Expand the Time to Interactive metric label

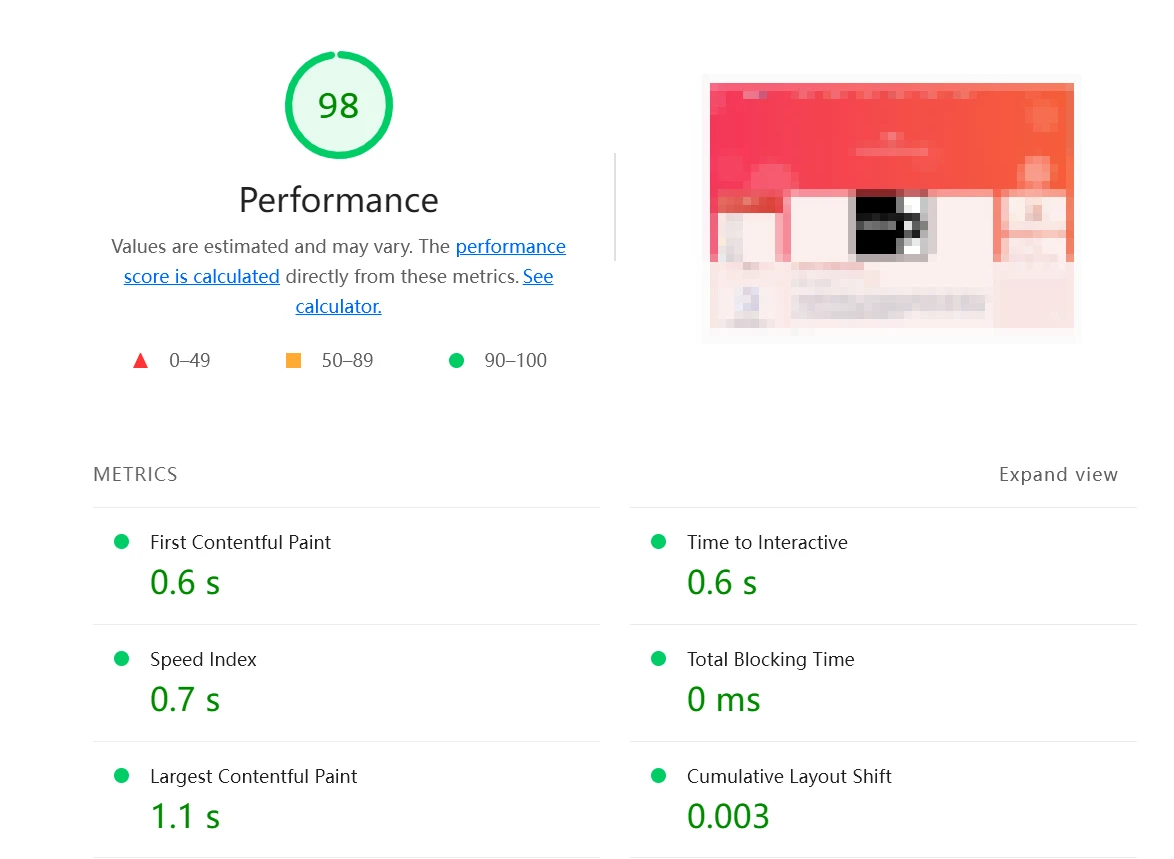pyautogui.click(x=766, y=543)
